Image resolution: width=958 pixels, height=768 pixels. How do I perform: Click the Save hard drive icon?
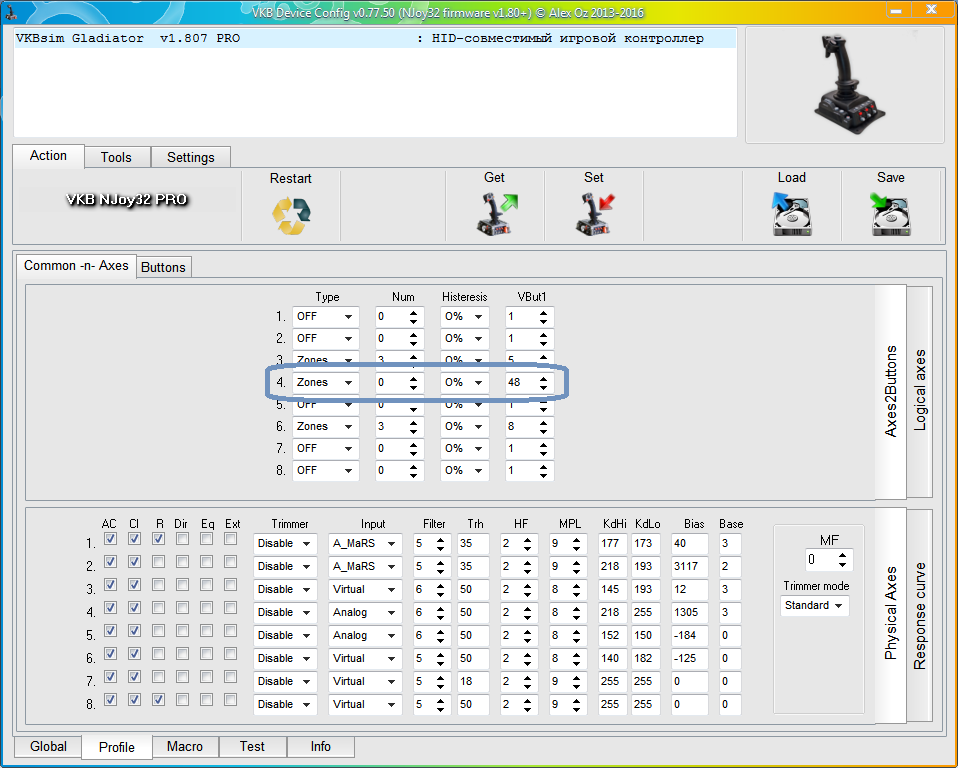click(x=890, y=214)
